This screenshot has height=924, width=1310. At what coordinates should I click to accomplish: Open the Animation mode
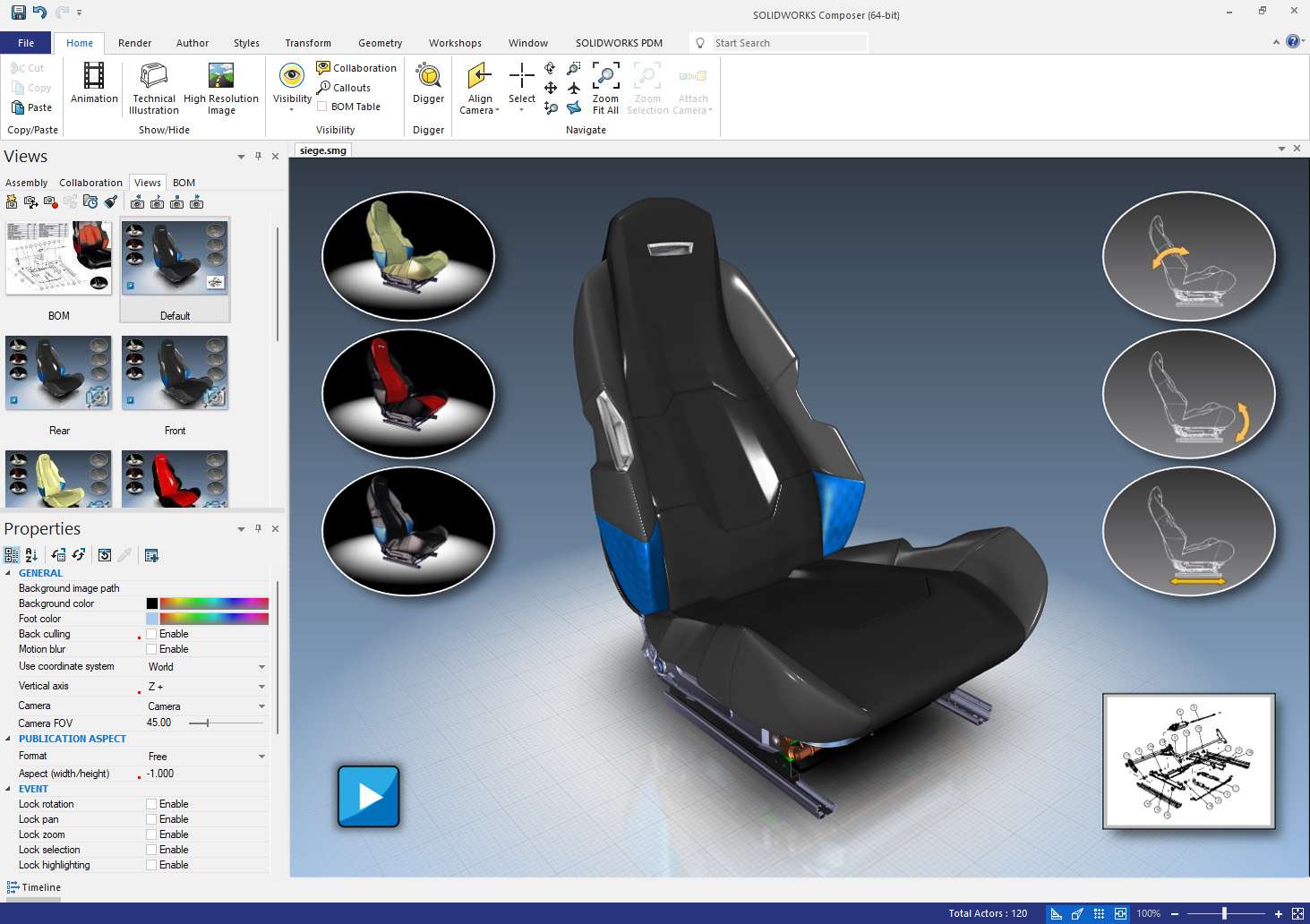tap(94, 83)
